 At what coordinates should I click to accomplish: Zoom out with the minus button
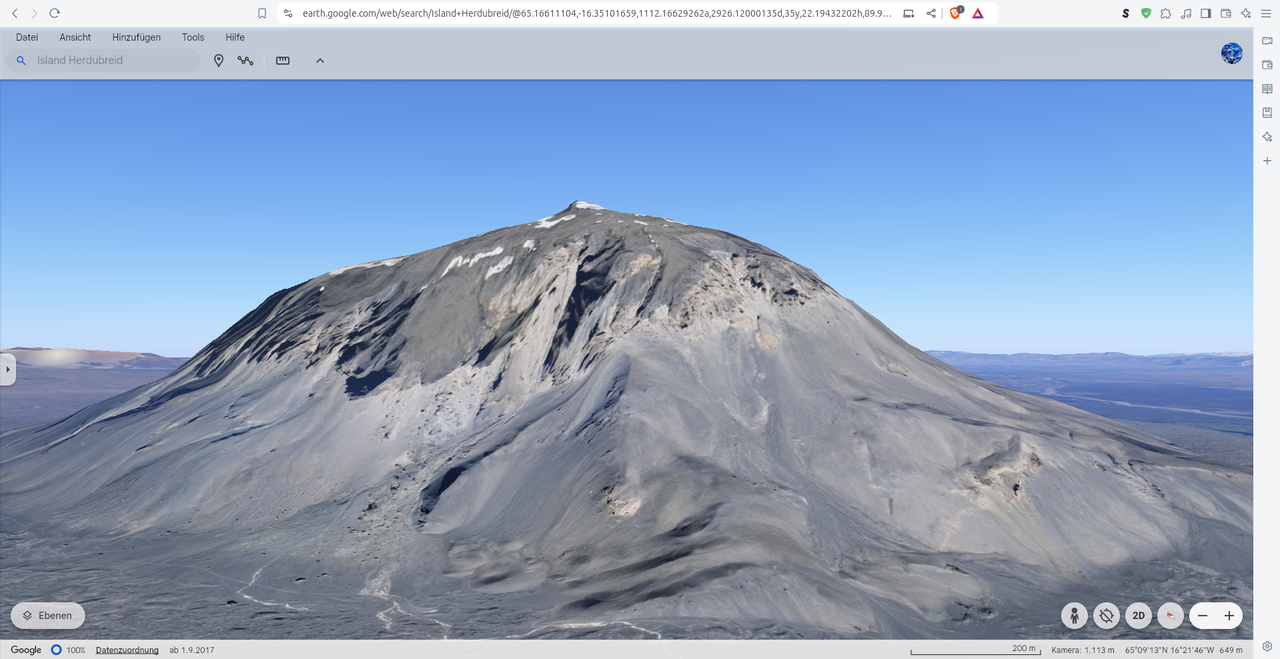click(x=1203, y=616)
